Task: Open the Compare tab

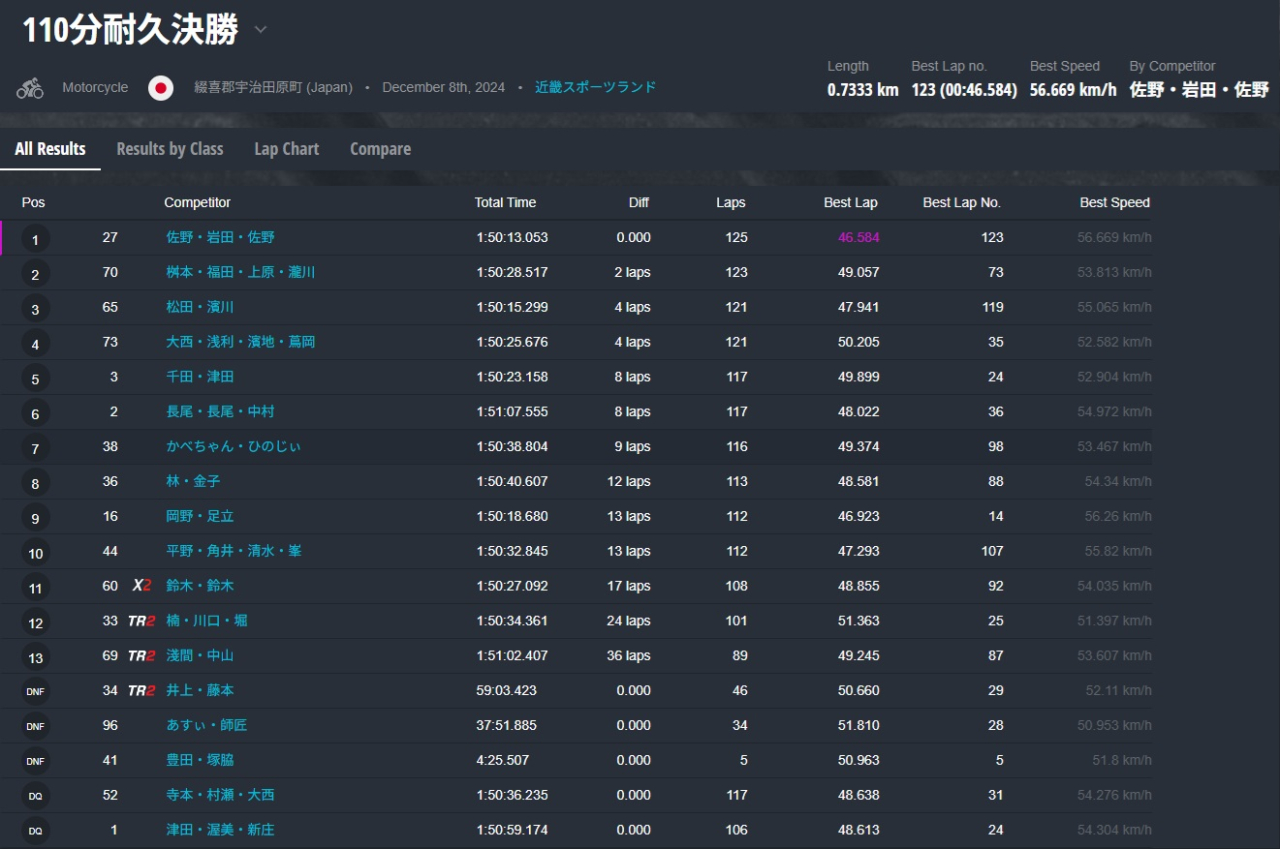Action: 380,149
